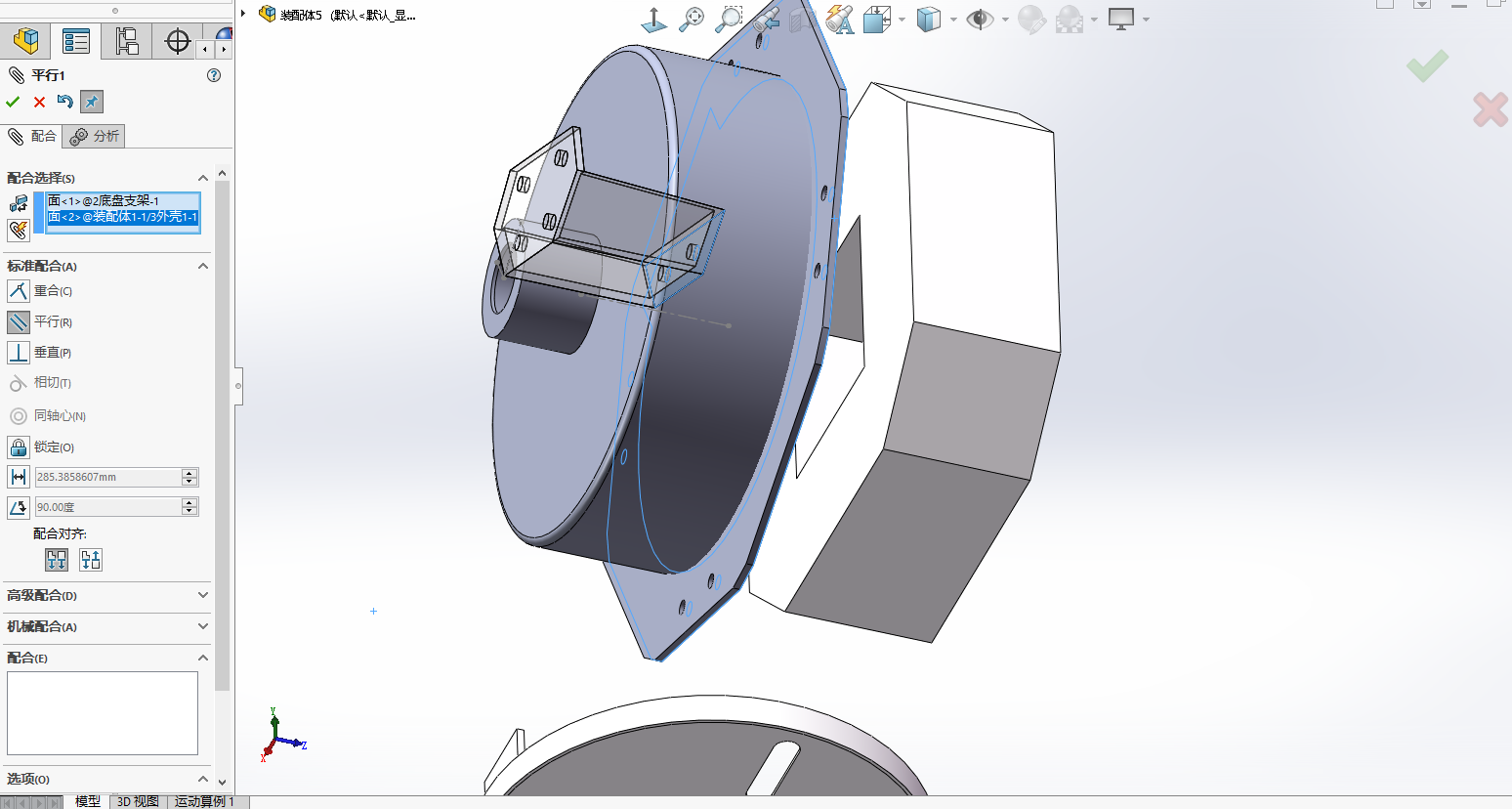1512x809 pixels.
Task: Set mate alignment to aligned
Action: click(57, 560)
